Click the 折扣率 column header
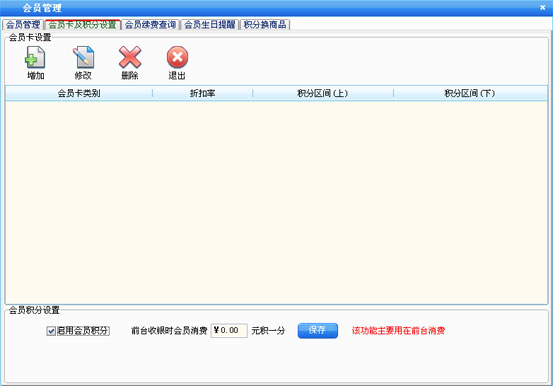The width and height of the screenshot is (553, 386). [x=202, y=94]
